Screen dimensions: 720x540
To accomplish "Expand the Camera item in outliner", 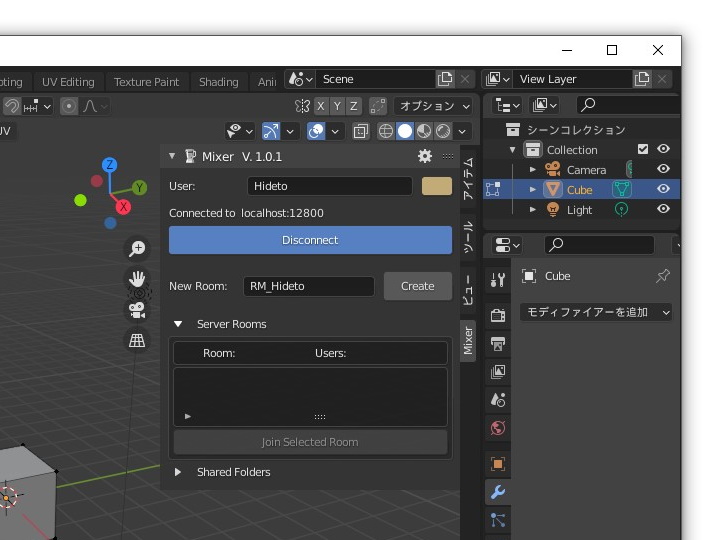I will [533, 169].
